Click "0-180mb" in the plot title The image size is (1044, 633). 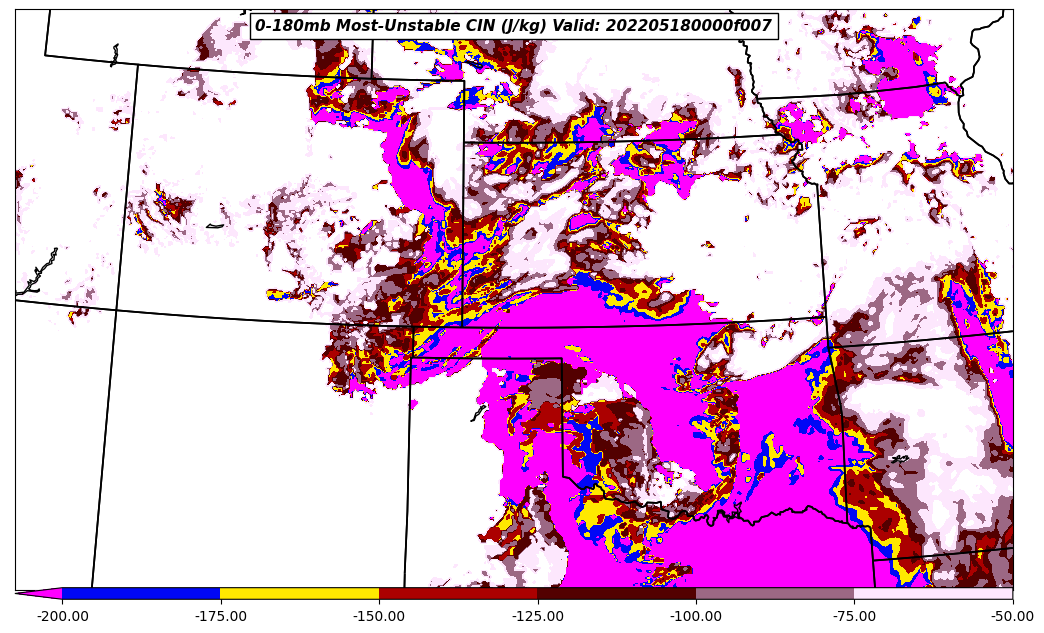(293, 26)
